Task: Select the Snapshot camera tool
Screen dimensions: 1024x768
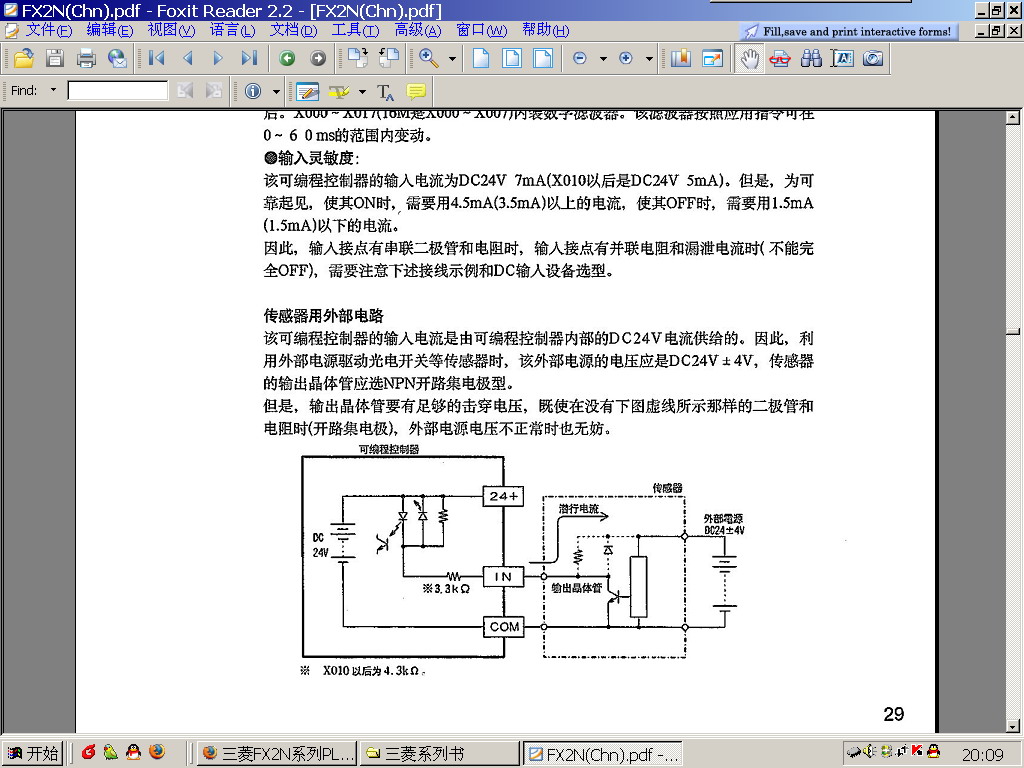Action: [x=873, y=58]
